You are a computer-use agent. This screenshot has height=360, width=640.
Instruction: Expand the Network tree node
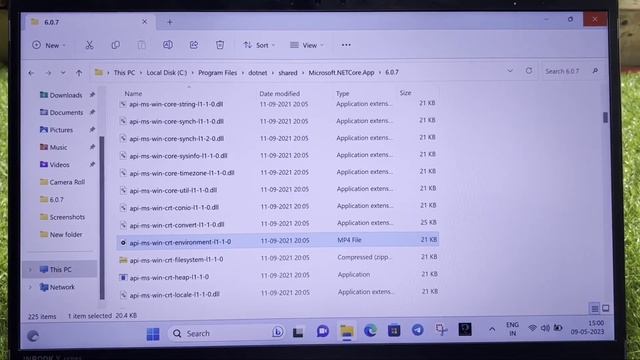(30, 287)
